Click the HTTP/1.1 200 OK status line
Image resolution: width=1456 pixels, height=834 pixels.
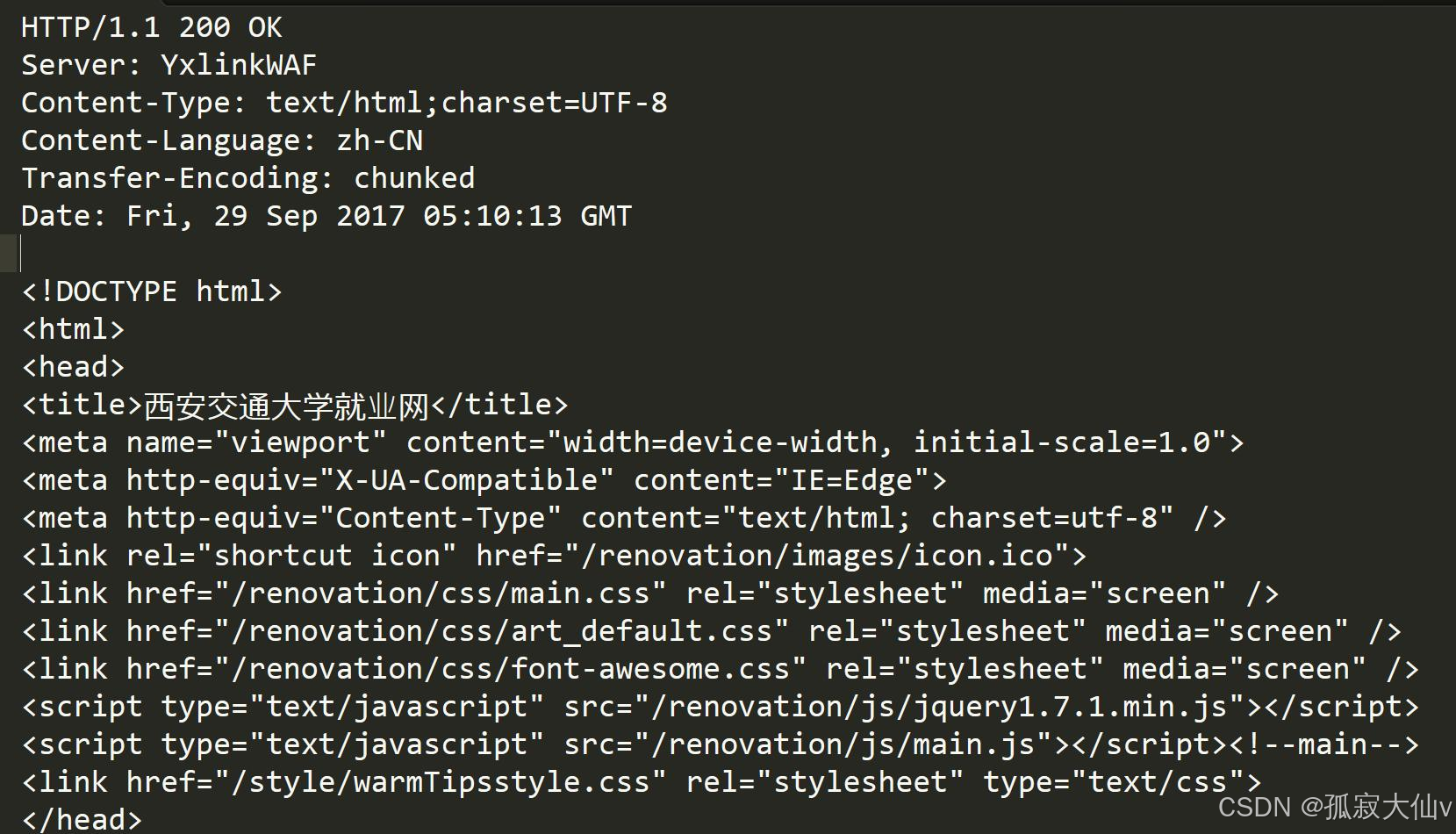152,27
